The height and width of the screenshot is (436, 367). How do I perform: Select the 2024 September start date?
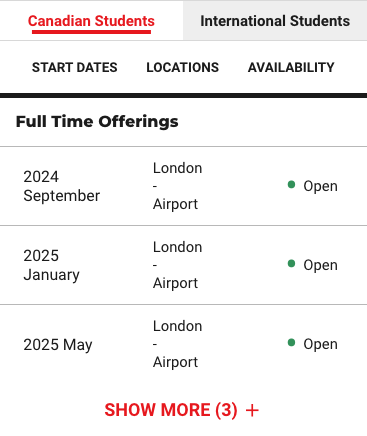(x=62, y=186)
